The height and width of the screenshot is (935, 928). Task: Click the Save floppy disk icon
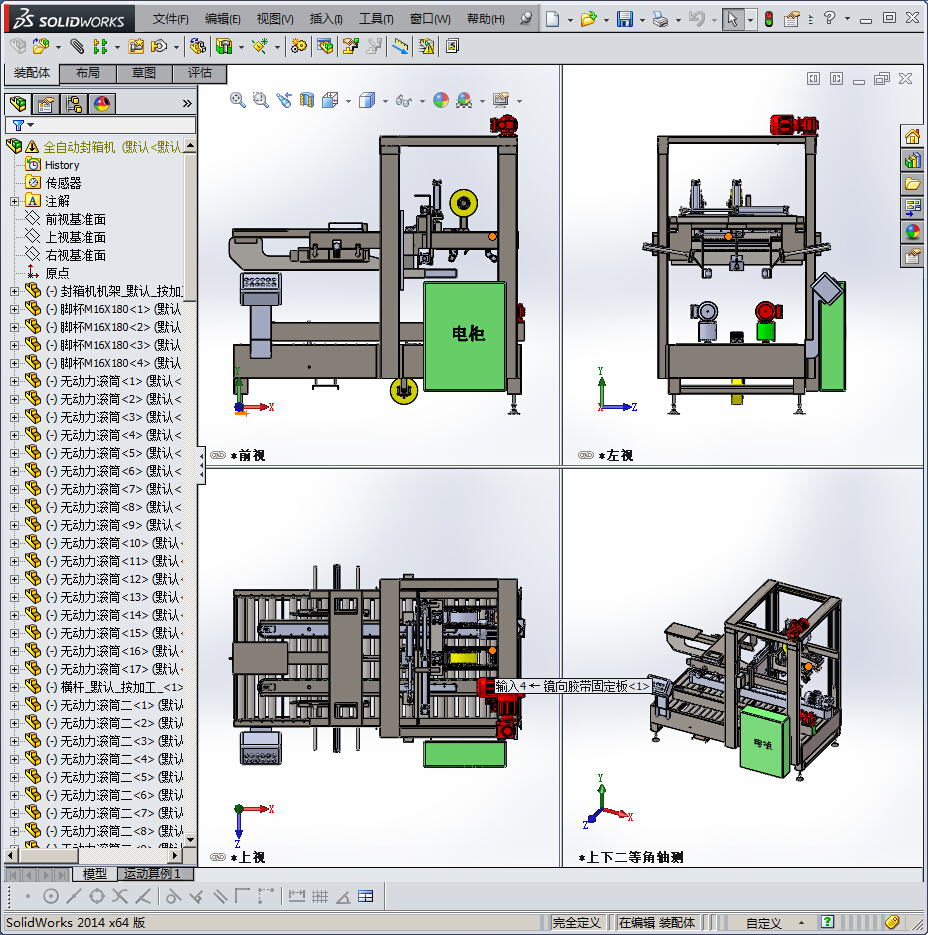coord(624,19)
